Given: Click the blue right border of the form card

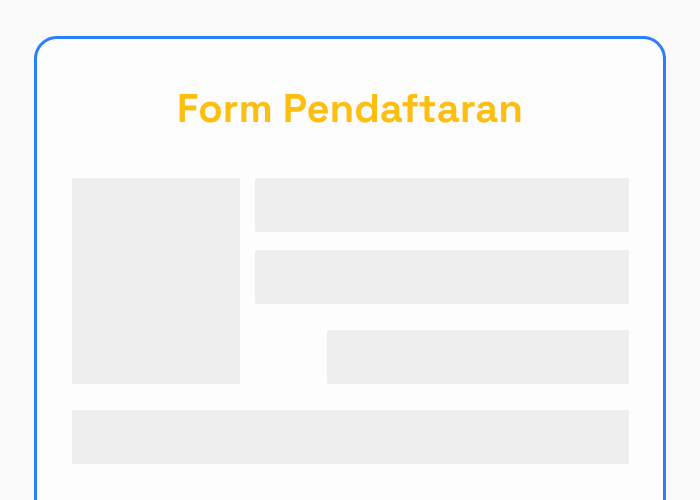Looking at the screenshot, I should [x=664, y=280].
